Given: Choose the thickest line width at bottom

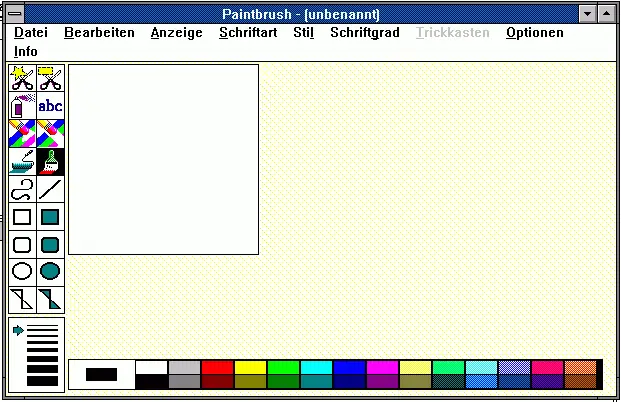Looking at the screenshot, I should tap(42, 381).
